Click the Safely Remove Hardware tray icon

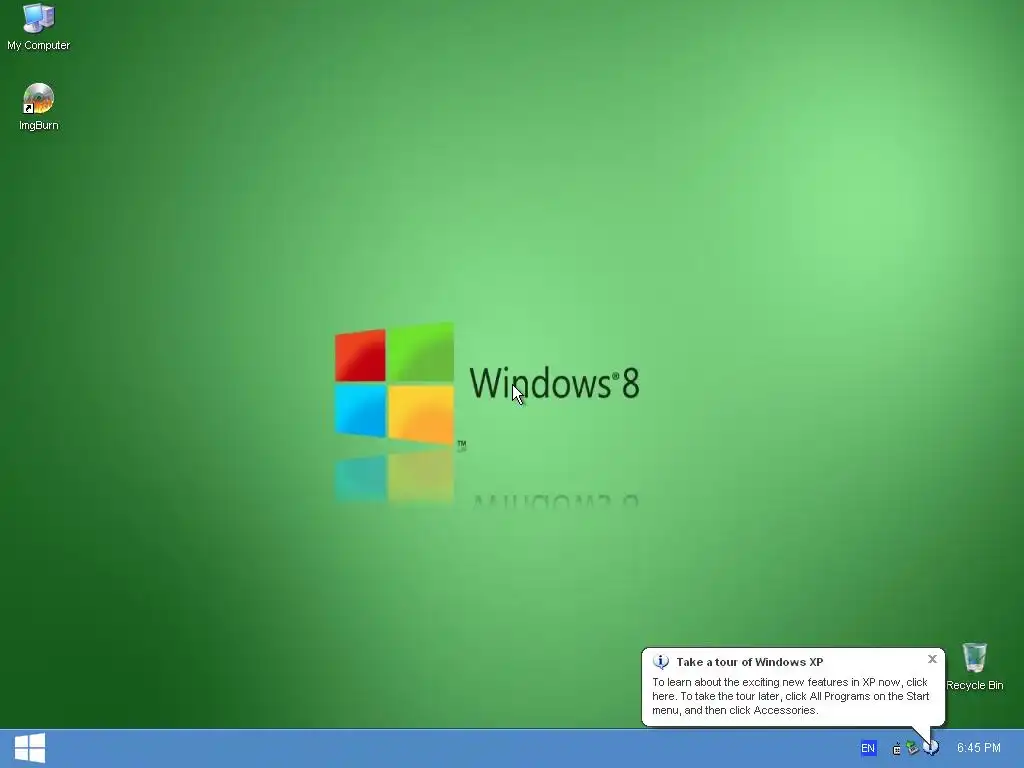tap(913, 748)
